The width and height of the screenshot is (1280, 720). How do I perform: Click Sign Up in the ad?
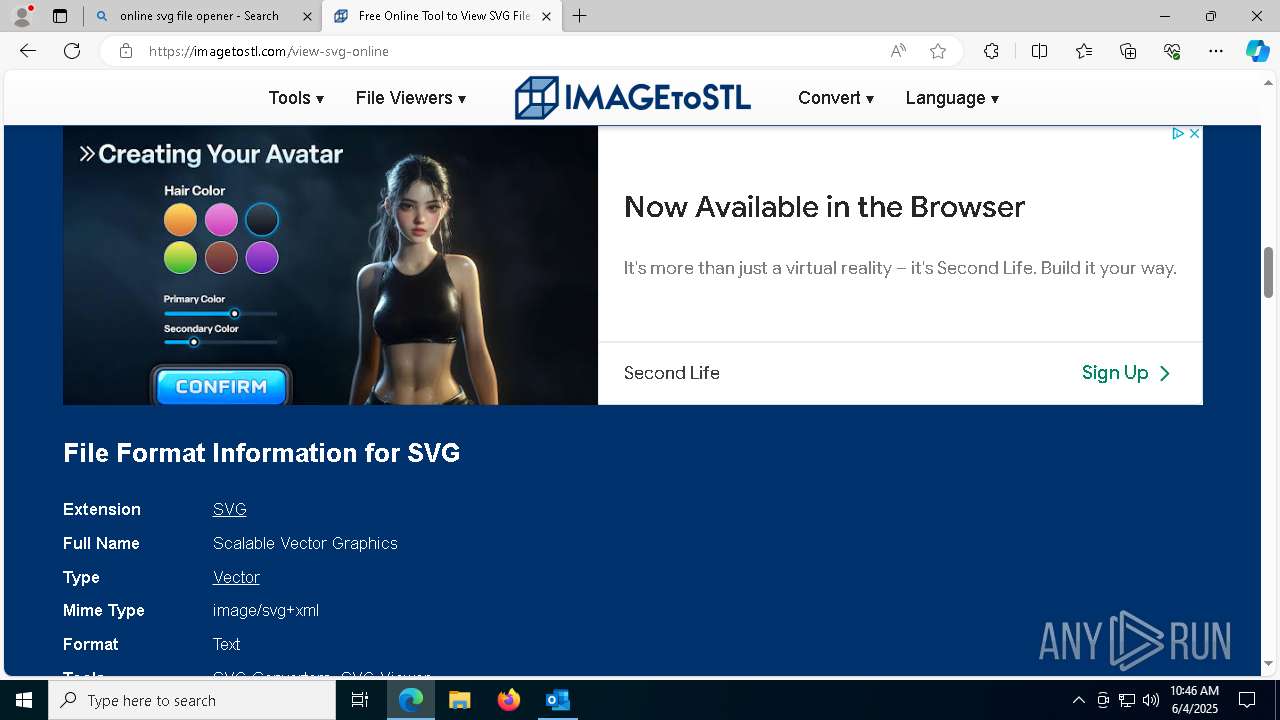pos(1126,373)
